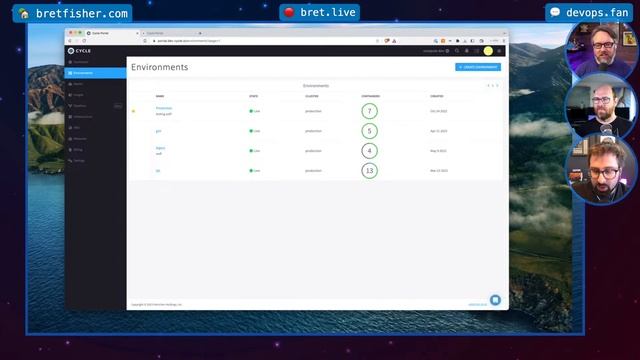Open the environment with 13 containers
Screen dimensions: 640x360
(x=158, y=171)
